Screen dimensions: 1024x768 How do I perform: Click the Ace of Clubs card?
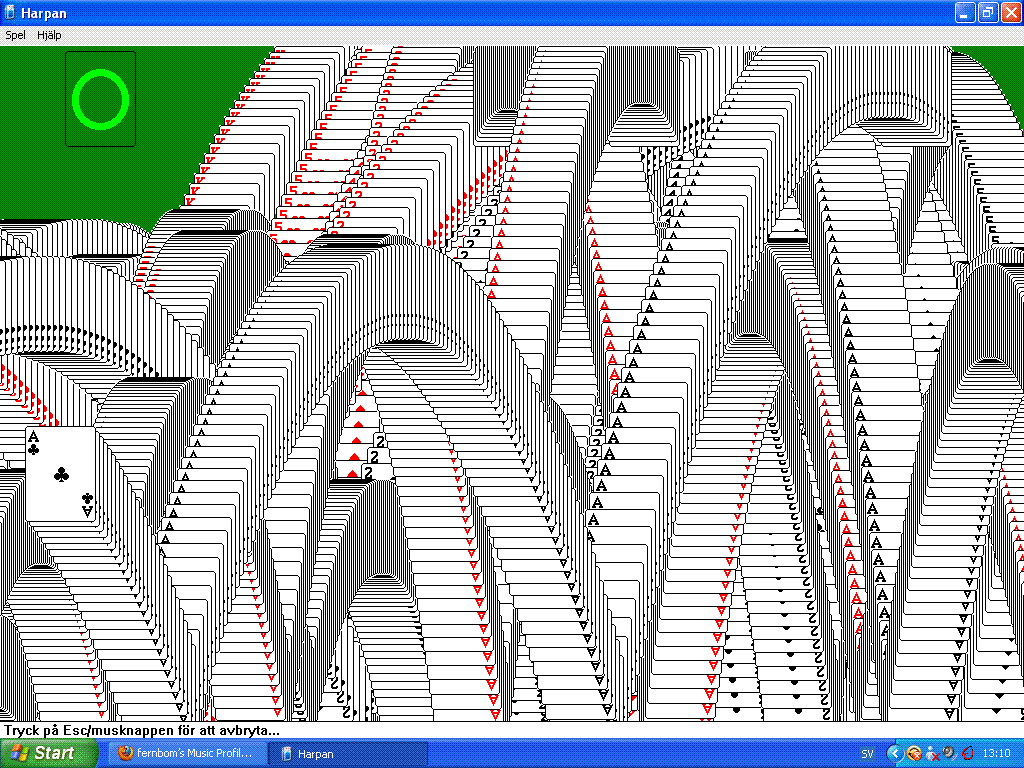(60, 473)
